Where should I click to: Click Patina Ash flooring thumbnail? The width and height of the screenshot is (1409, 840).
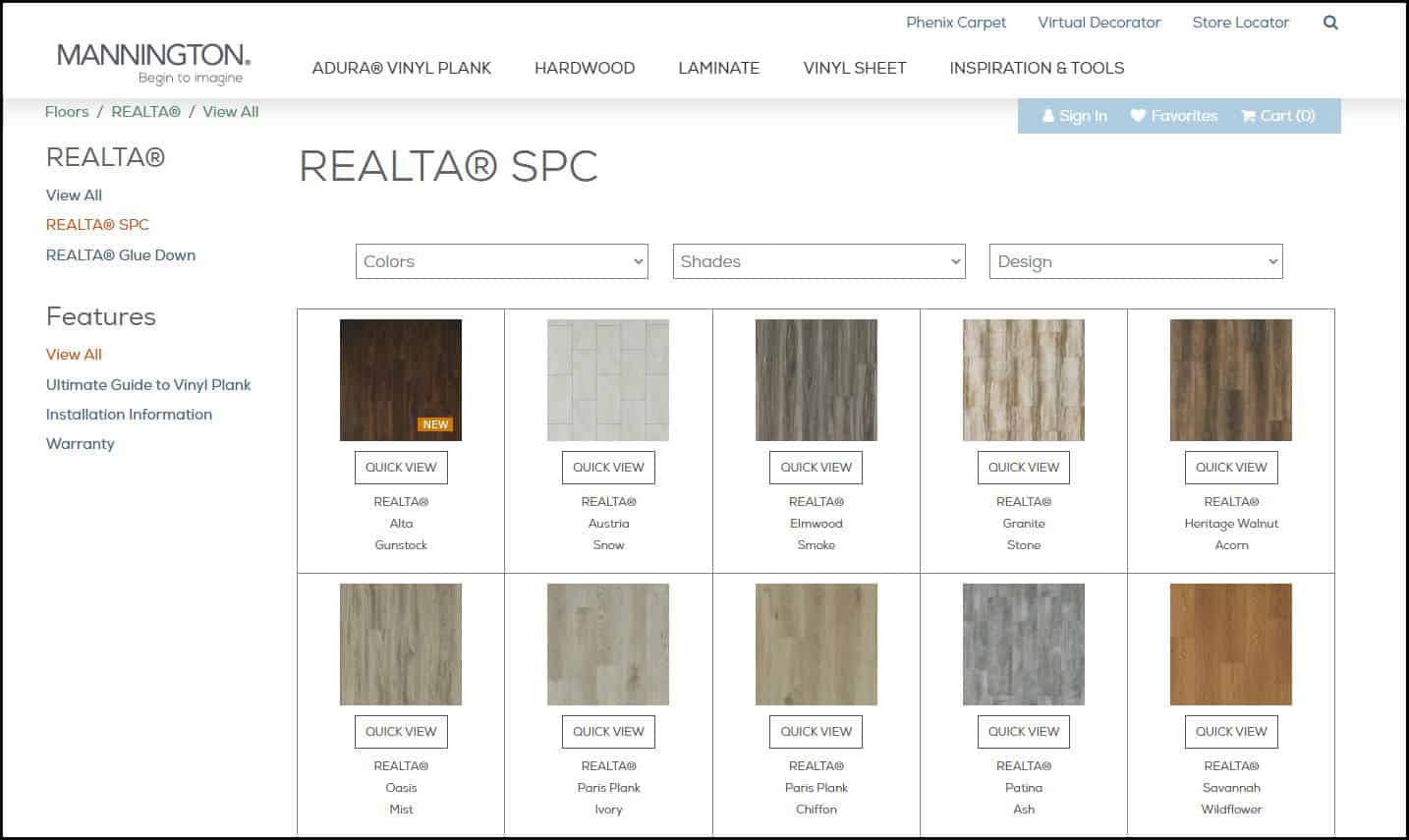(x=1024, y=644)
